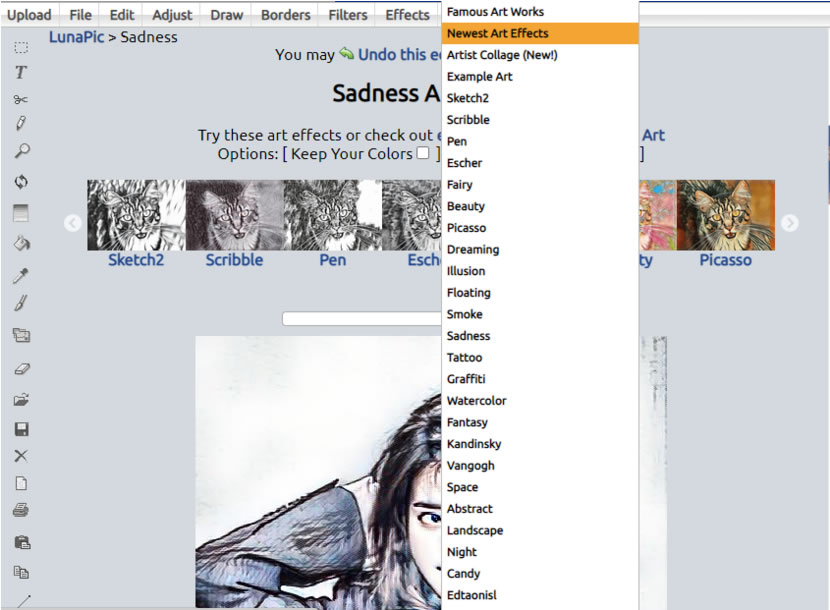830x610 pixels.
Task: Select Fairy effect from menu
Action: pos(540,185)
